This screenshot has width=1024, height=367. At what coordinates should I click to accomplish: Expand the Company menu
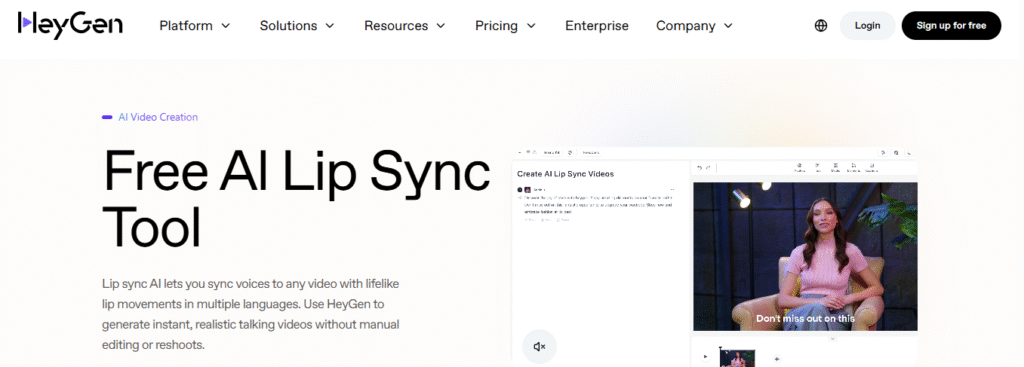point(695,26)
